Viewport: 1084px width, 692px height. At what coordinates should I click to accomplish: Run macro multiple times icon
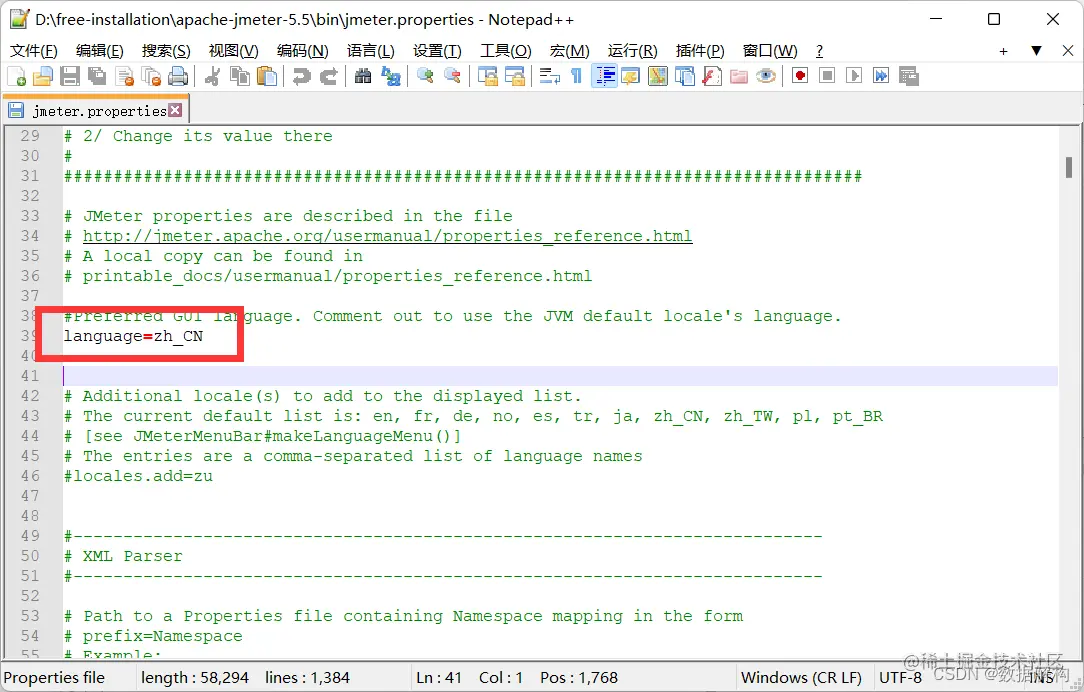point(881,76)
